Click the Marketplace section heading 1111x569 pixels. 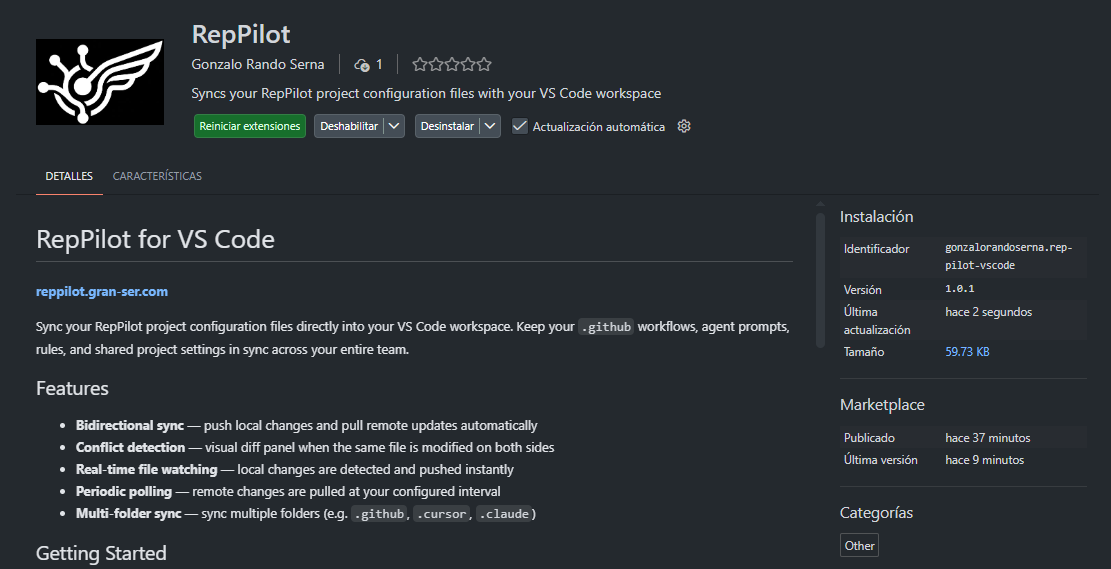[x=882, y=405]
